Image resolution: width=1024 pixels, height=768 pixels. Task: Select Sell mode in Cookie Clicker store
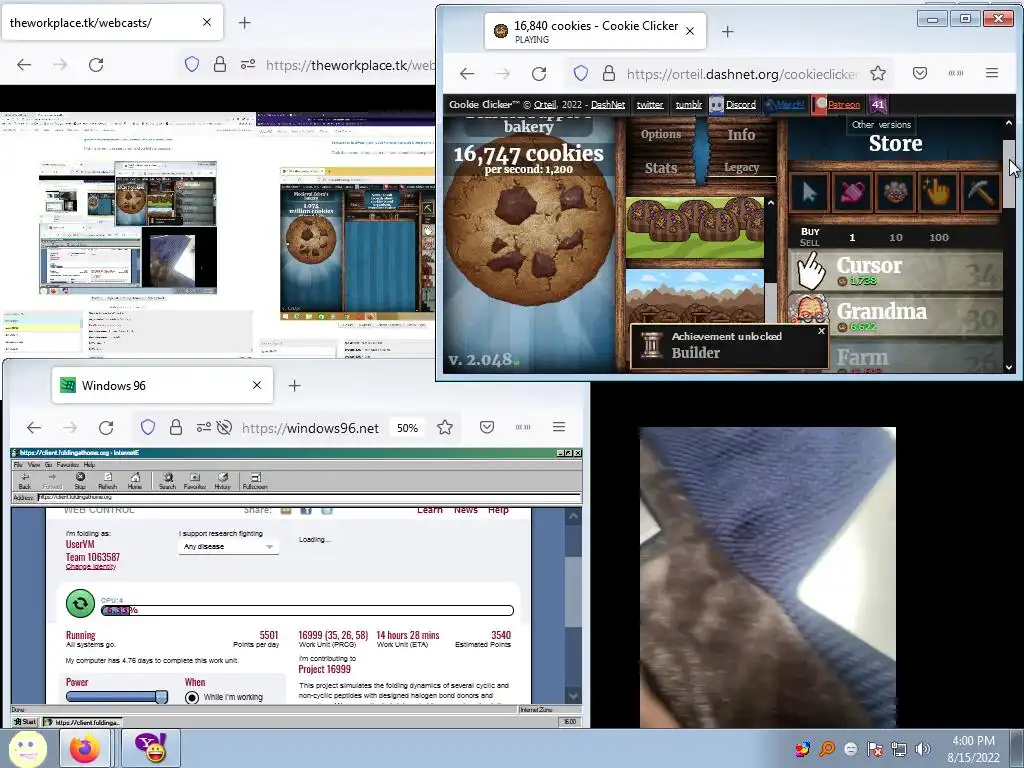pyautogui.click(x=809, y=243)
